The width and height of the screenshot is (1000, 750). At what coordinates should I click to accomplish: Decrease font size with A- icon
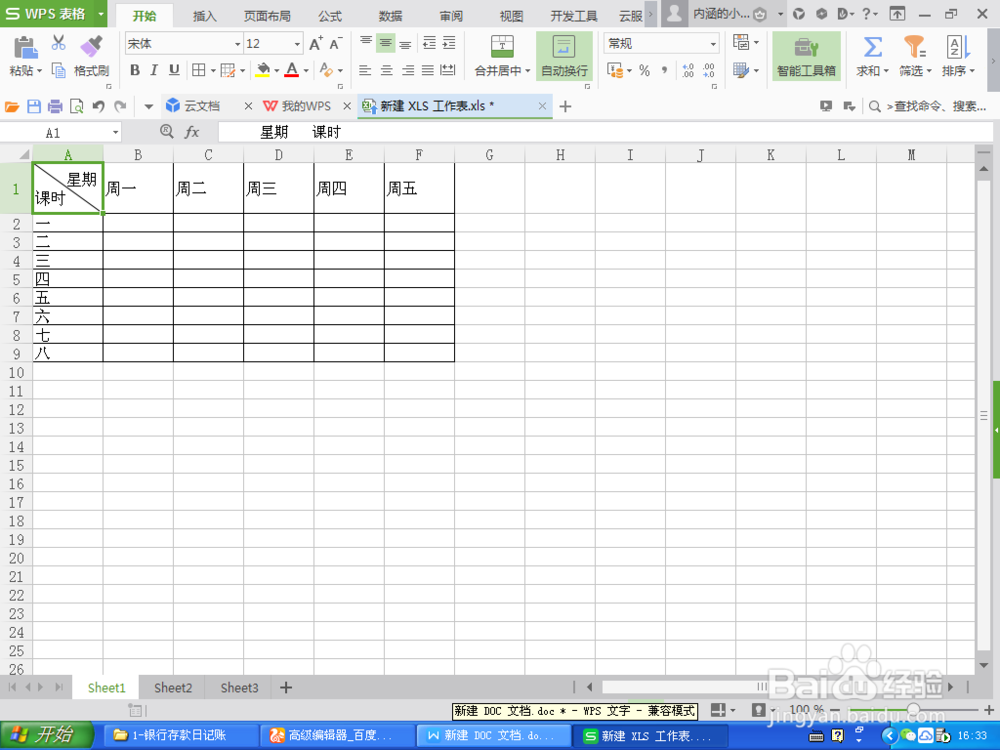335,43
